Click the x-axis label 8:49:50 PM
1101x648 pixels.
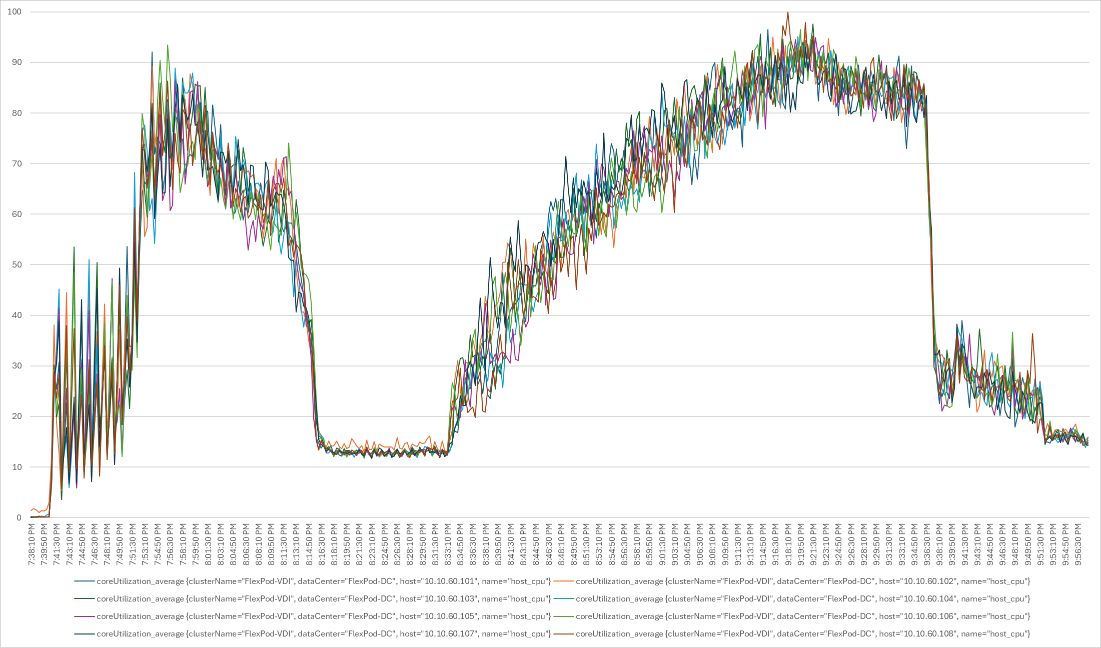[x=573, y=542]
